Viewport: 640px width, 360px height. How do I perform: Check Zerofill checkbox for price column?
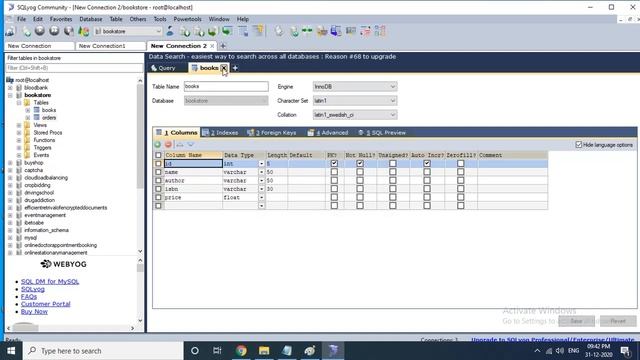pyautogui.click(x=461, y=197)
